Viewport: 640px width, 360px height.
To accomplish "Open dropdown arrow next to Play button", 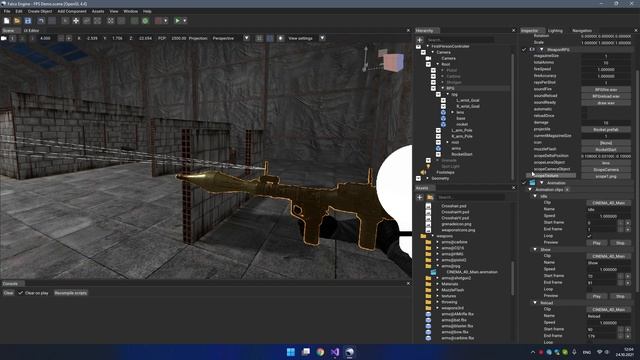I will 185,20.
